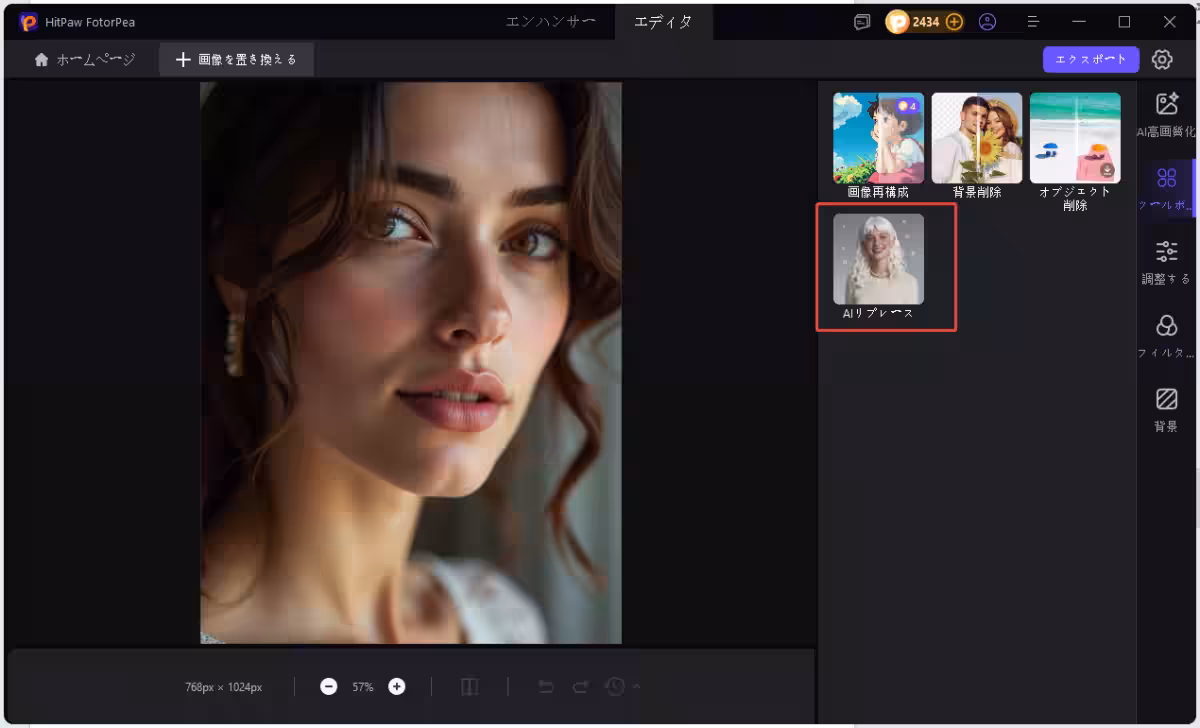Open the 調整する adjustment panel
1200x728 pixels.
(1166, 260)
